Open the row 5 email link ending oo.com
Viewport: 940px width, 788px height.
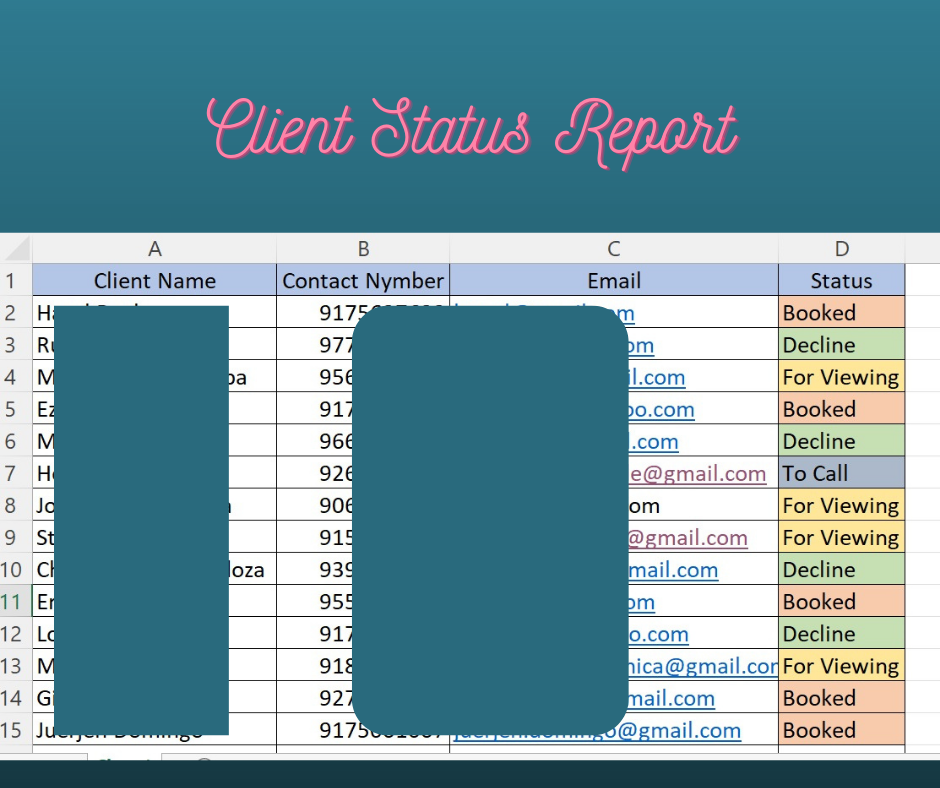(661, 410)
